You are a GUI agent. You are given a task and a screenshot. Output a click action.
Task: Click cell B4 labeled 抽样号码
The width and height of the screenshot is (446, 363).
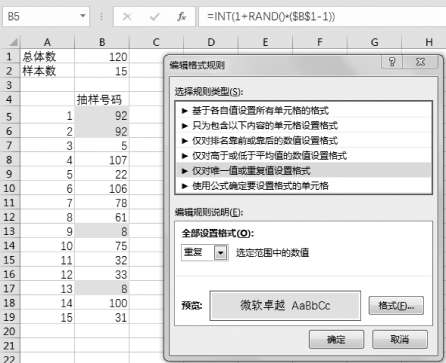point(102,99)
